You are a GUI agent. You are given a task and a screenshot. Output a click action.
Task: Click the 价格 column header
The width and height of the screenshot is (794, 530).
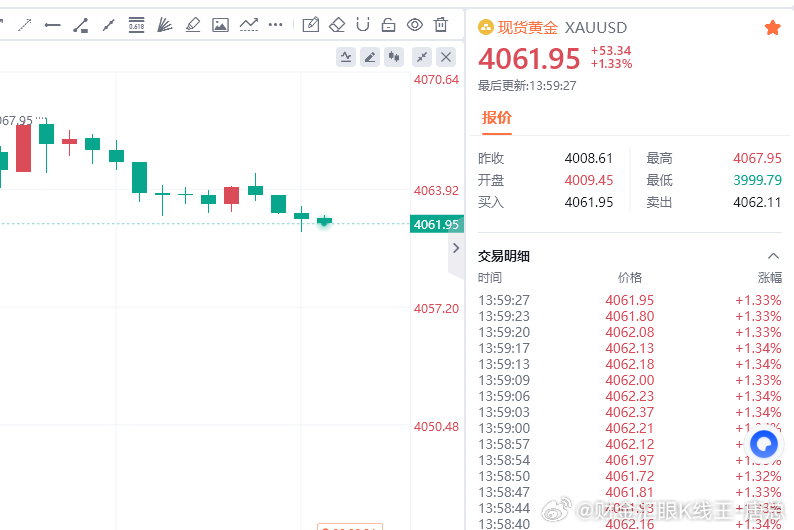(630, 277)
